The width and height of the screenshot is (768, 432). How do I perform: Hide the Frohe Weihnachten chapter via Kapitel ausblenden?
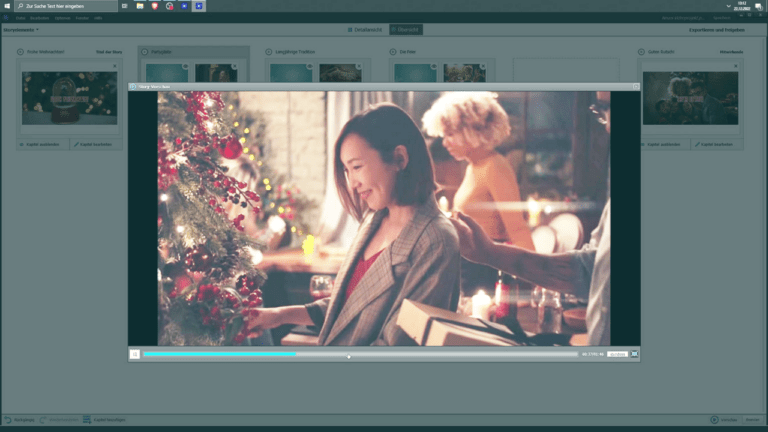[x=43, y=144]
